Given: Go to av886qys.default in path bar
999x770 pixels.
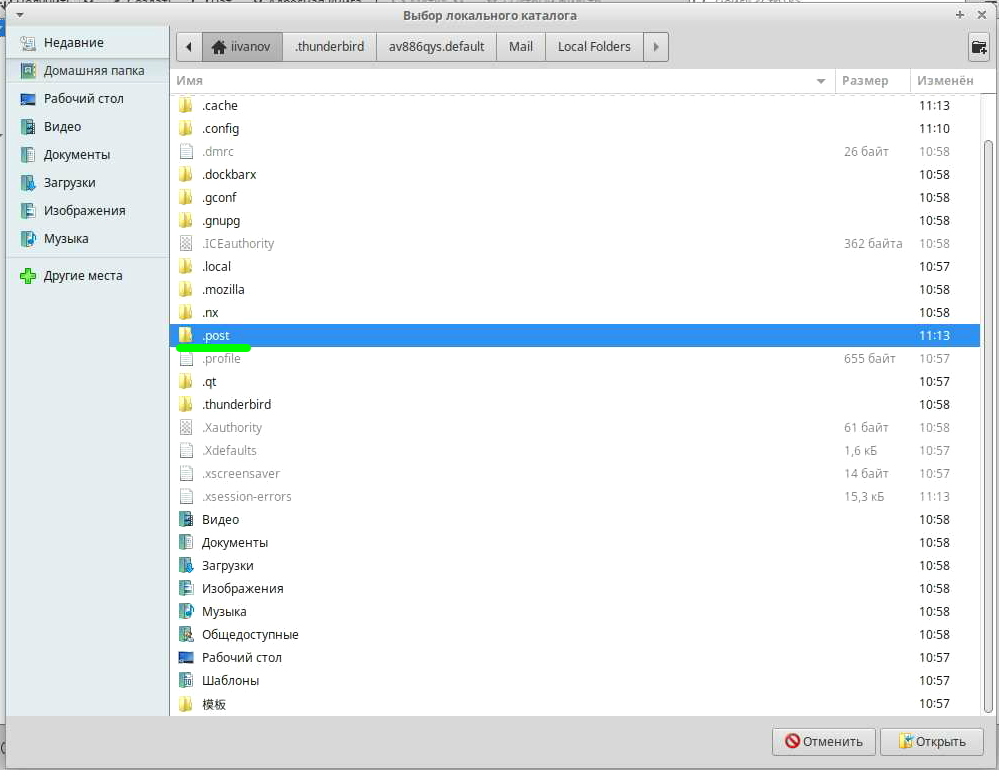Looking at the screenshot, I should pyautogui.click(x=436, y=46).
